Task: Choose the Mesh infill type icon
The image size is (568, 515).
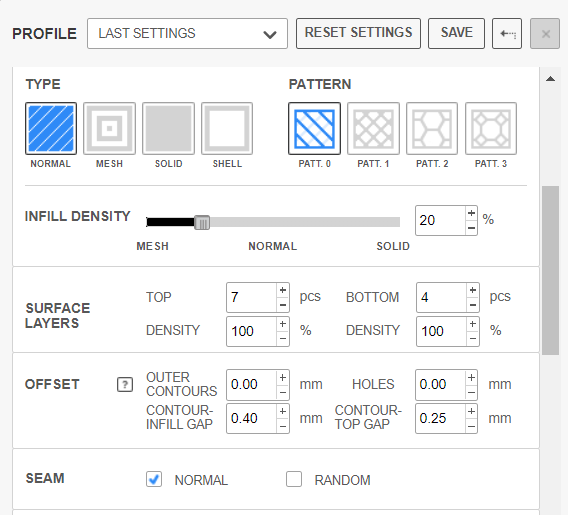Action: [x=109, y=128]
